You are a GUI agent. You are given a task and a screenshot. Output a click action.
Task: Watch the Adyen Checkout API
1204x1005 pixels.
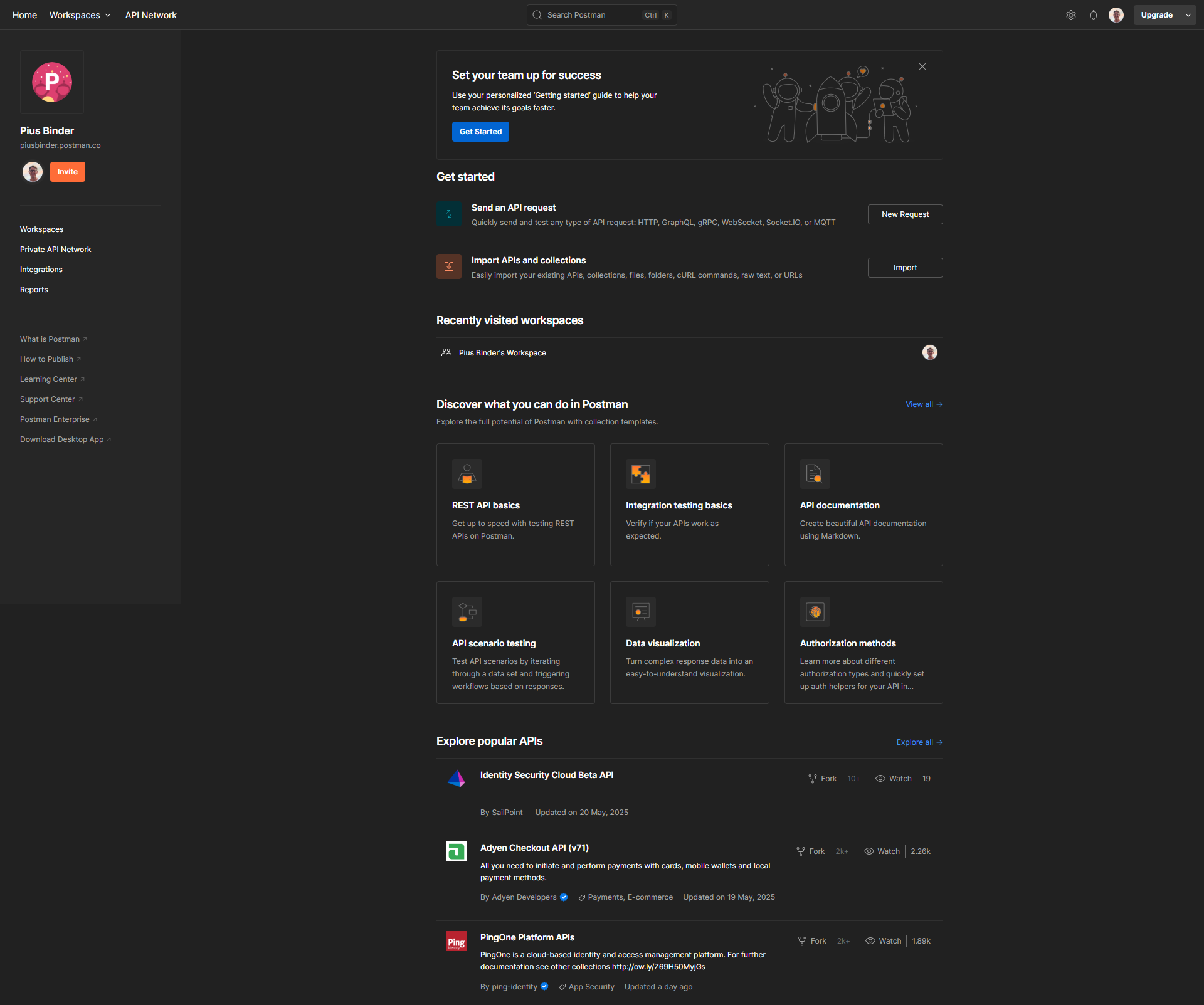882,851
